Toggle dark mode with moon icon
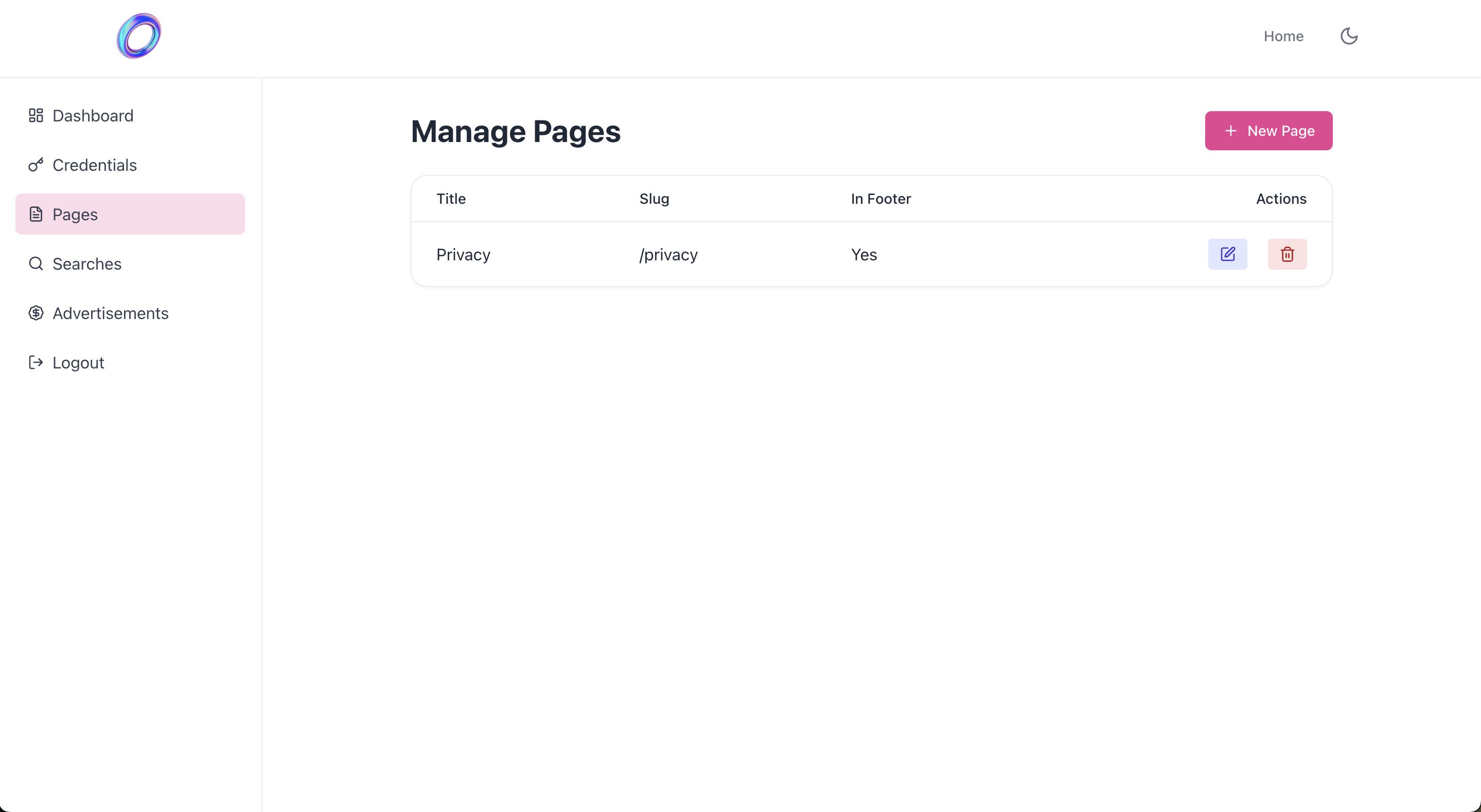This screenshot has height=812, width=1481. (x=1349, y=36)
